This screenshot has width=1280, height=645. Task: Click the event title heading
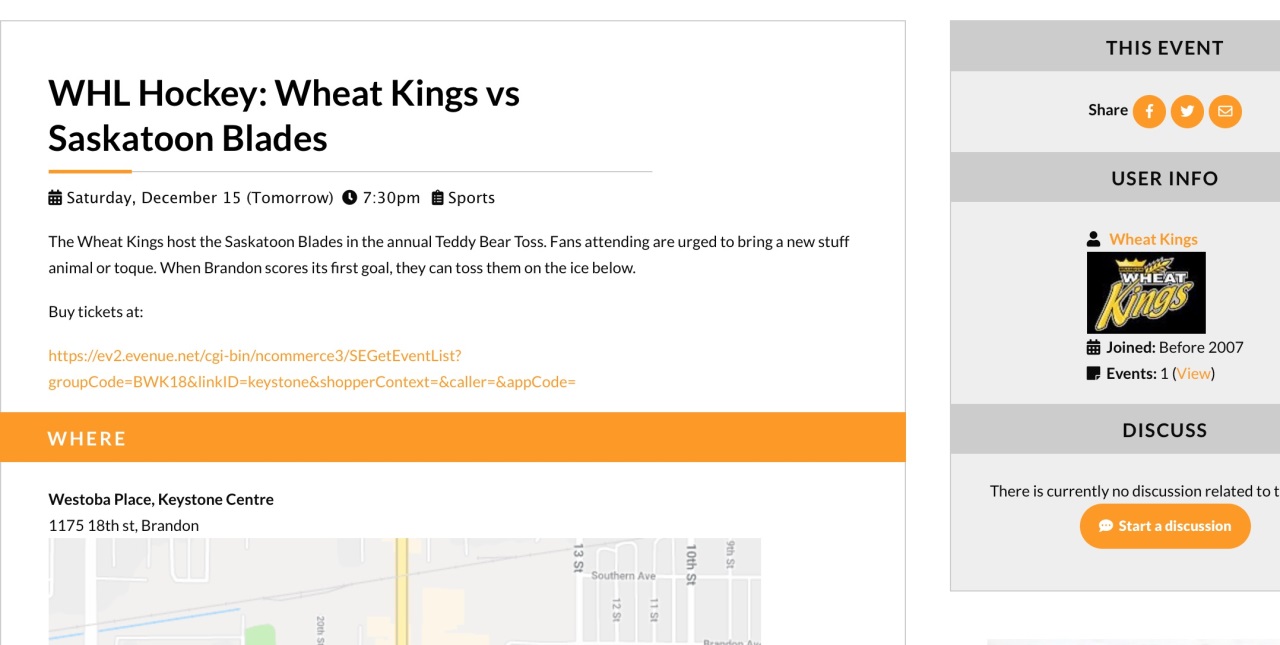284,115
